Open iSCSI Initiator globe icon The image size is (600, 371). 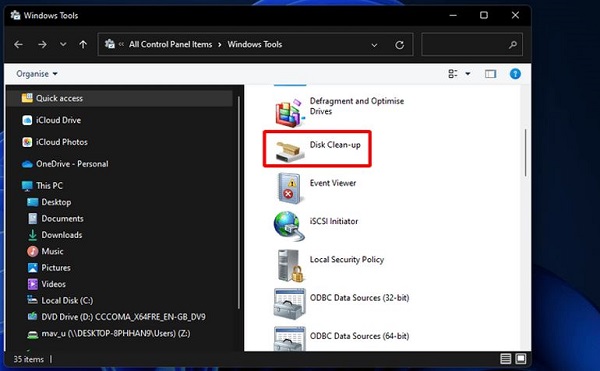[x=289, y=226]
